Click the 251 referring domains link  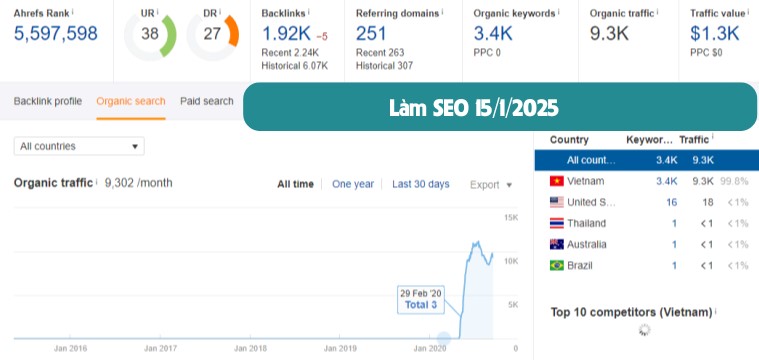pyautogui.click(x=371, y=34)
